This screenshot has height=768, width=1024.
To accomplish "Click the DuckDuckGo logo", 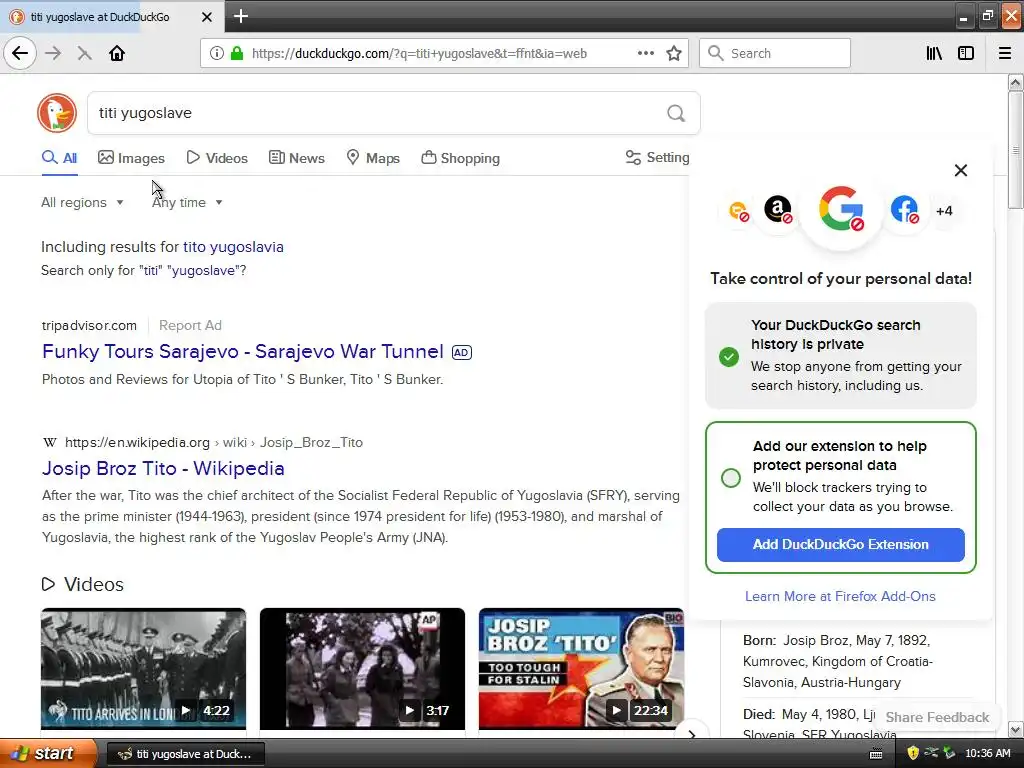I will point(57,113).
